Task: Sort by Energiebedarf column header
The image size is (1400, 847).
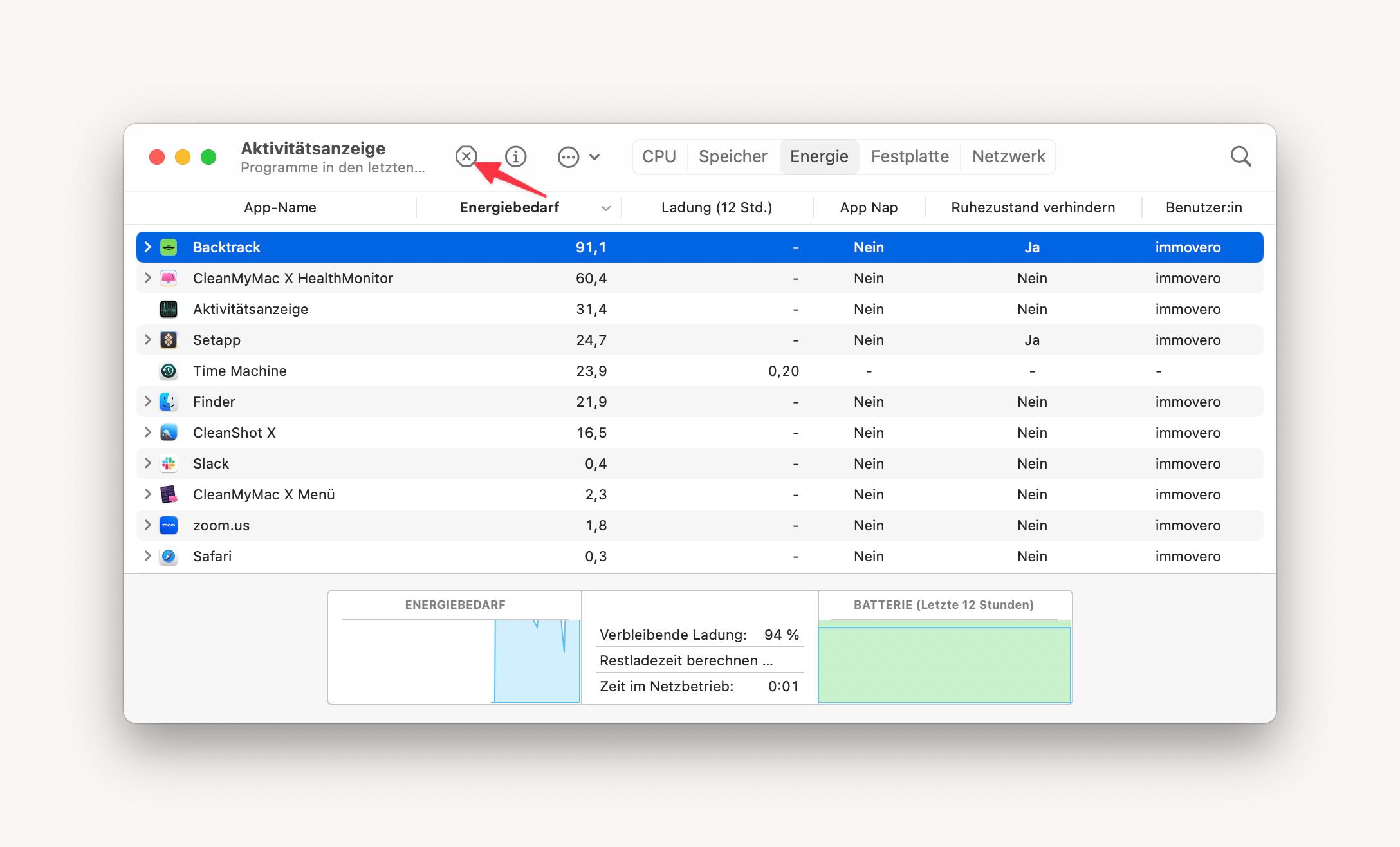Action: 509,207
